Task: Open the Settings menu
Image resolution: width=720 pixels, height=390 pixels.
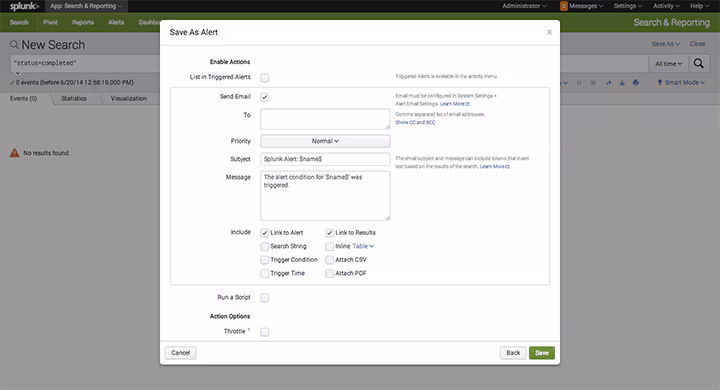Action: (x=628, y=6)
